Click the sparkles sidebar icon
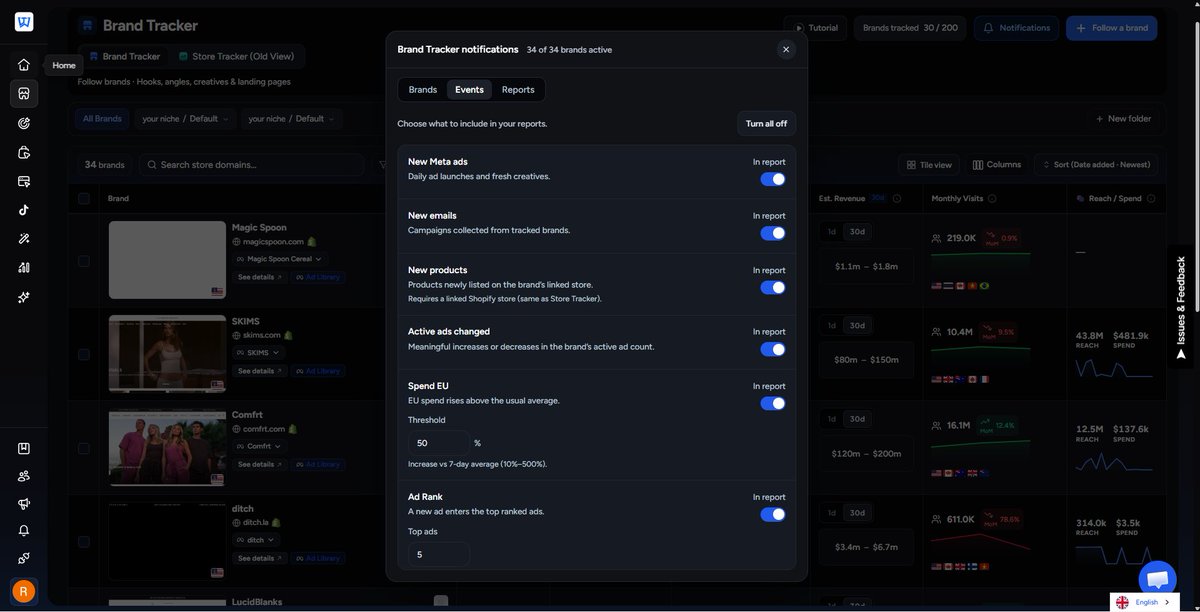Screen dimensions: 1200x612 coord(23,297)
